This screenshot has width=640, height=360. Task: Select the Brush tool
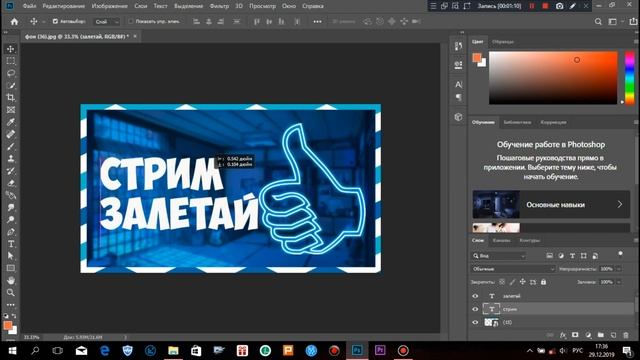11,147
